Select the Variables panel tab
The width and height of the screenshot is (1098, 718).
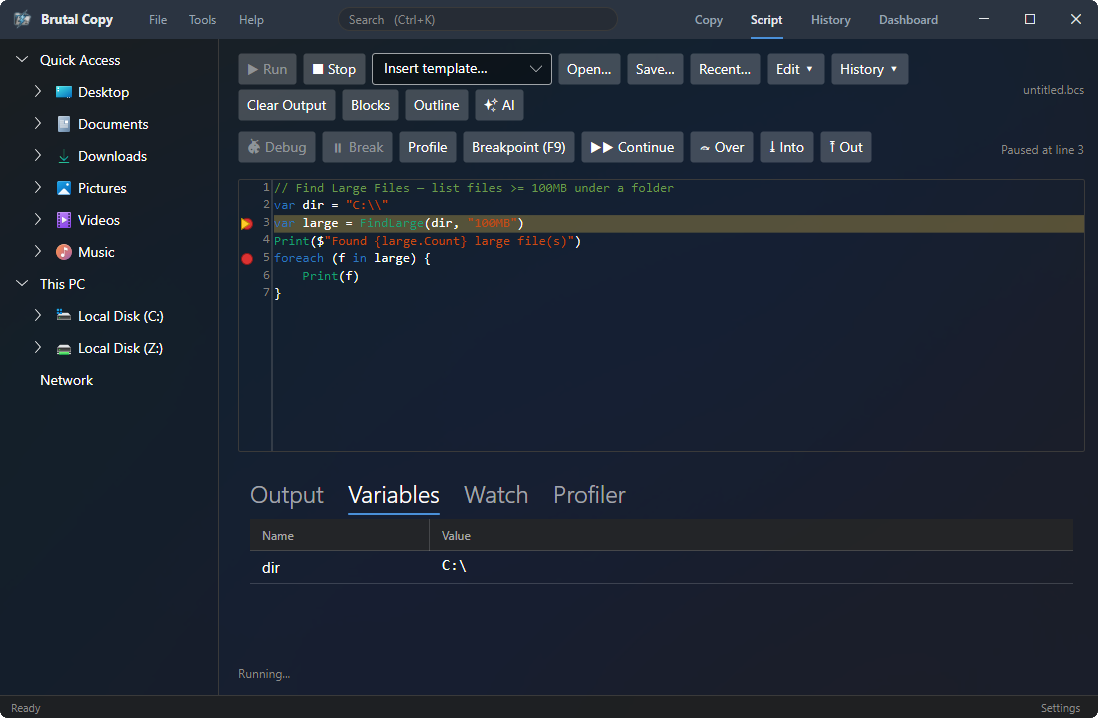click(394, 495)
